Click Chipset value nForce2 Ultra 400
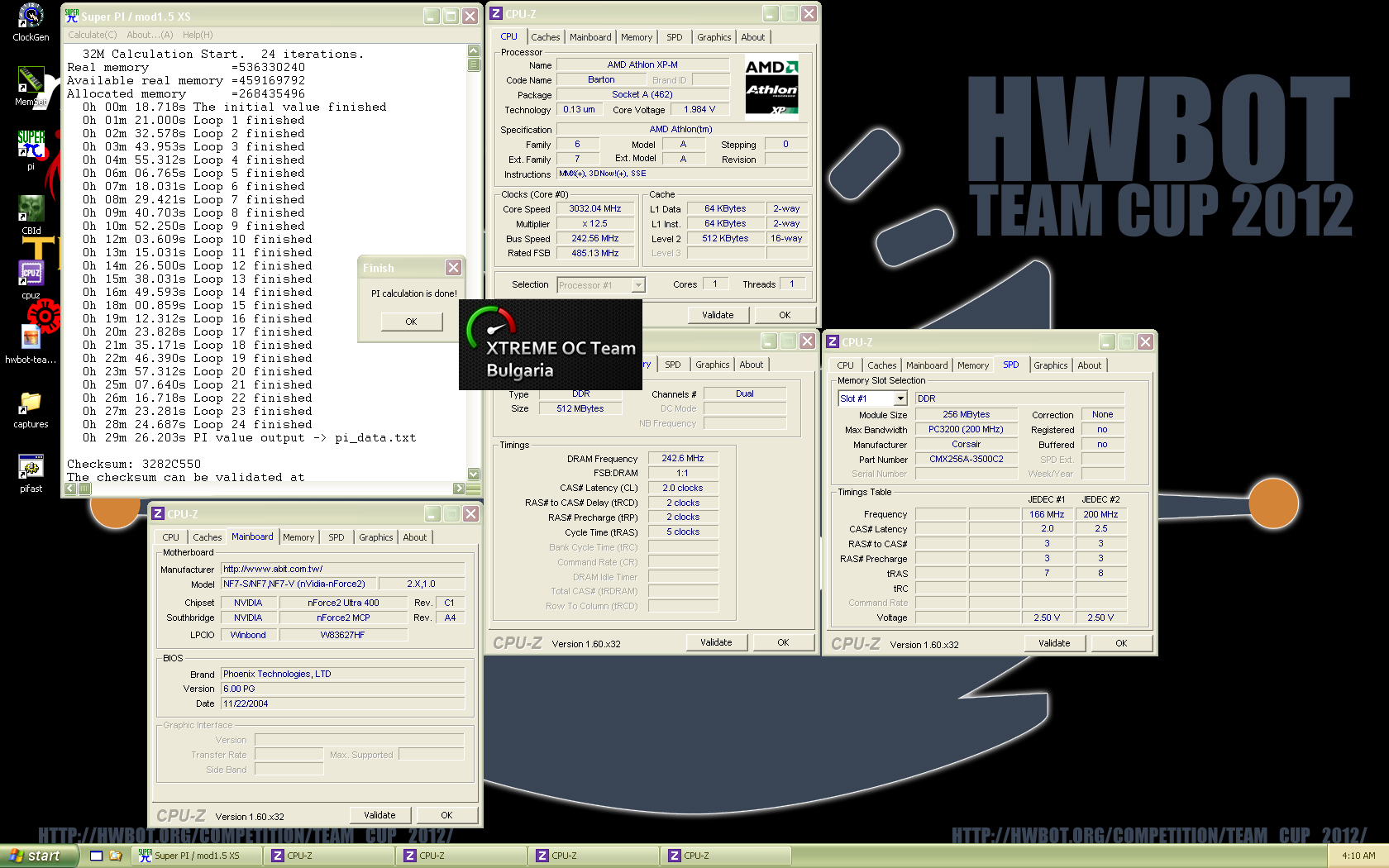This screenshot has width=1389, height=868. point(343,603)
